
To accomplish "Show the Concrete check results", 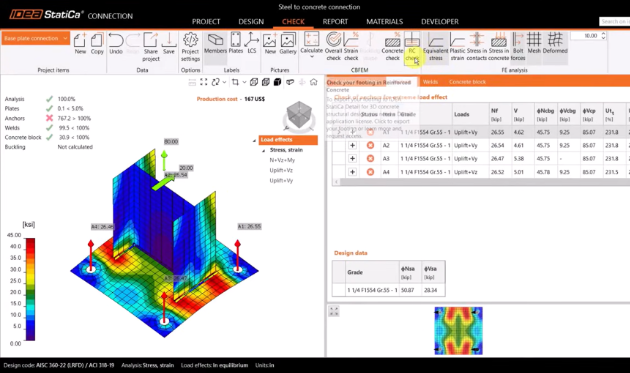I will point(392,47).
